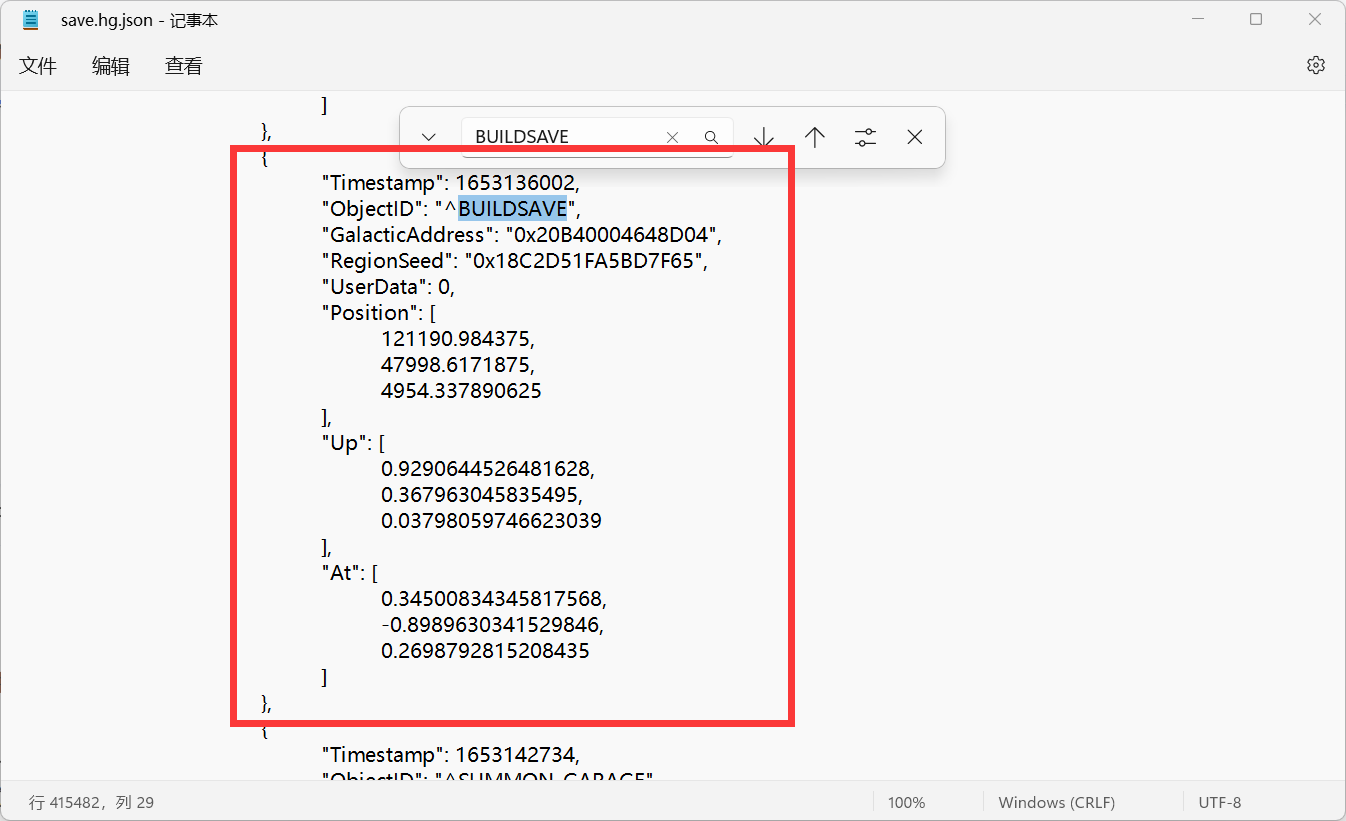
Task: Click the Timestamp value 1653142734
Action: click(517, 755)
